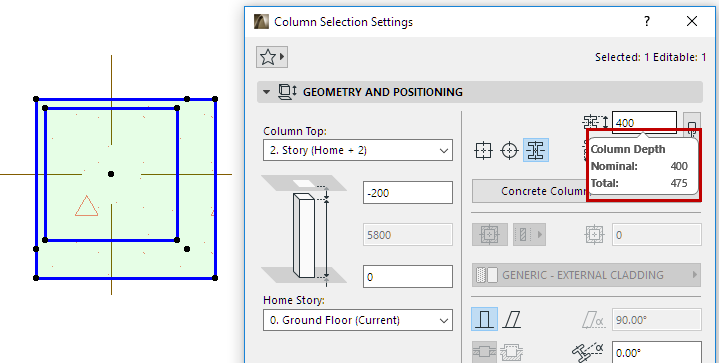Image resolution: width=719 pixels, height=363 pixels.
Task: Click the 'Home Story:' label
Action: pyautogui.click(x=294, y=300)
